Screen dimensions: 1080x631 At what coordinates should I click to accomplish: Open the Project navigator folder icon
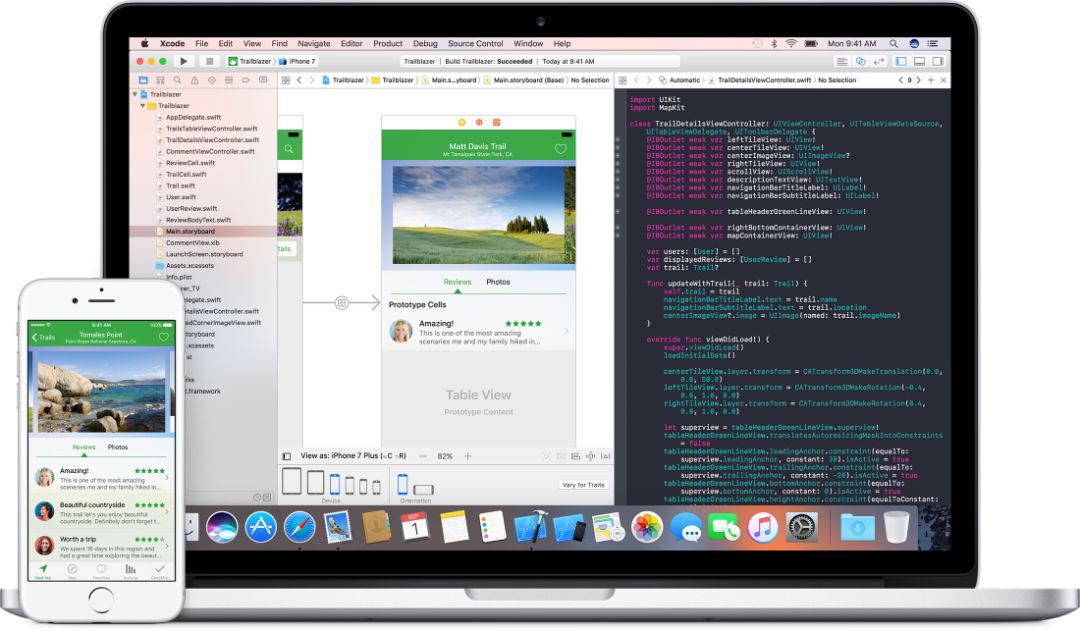(x=143, y=81)
